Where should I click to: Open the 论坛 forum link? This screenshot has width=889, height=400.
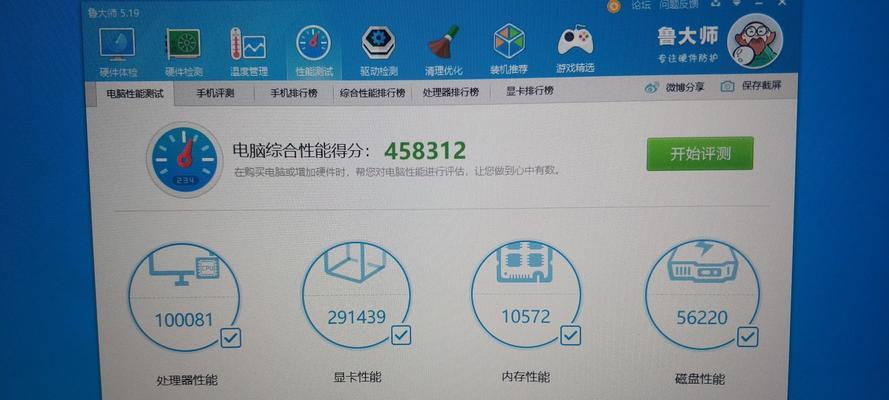pyautogui.click(x=641, y=5)
